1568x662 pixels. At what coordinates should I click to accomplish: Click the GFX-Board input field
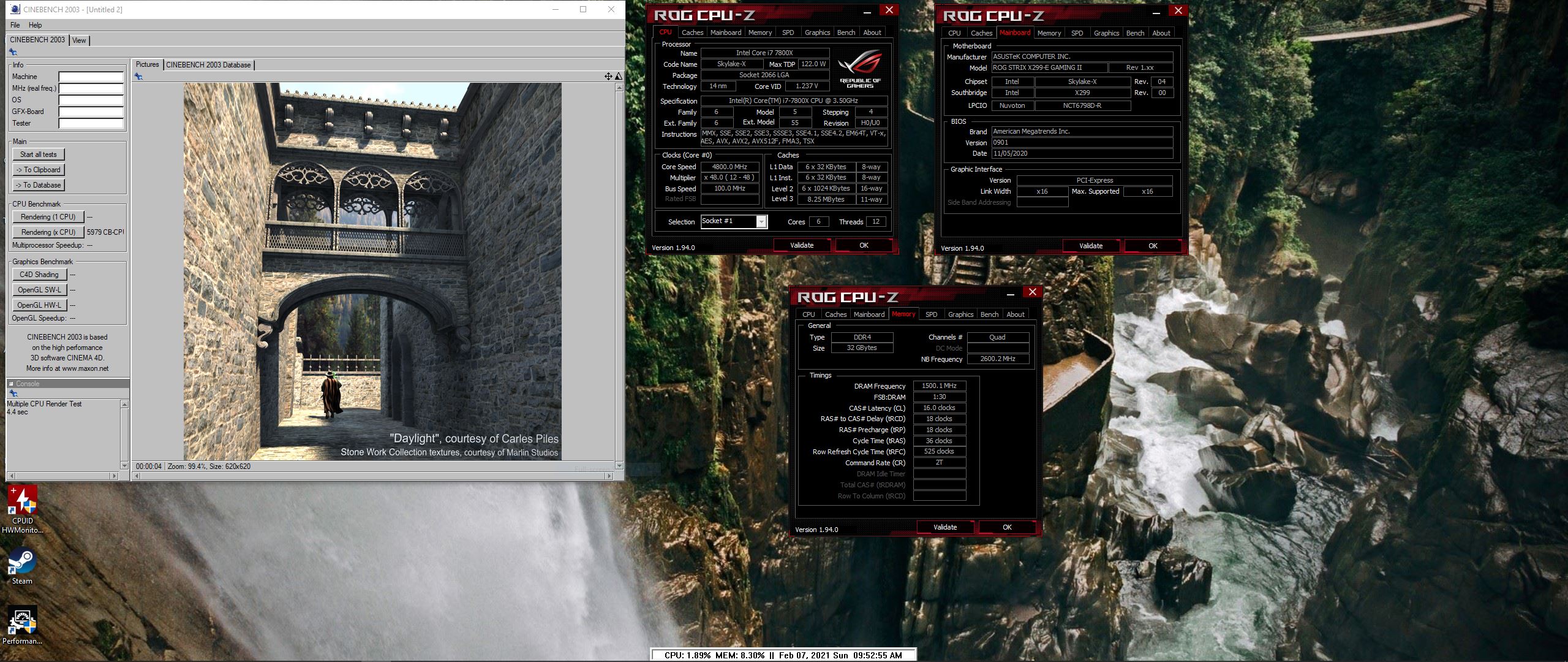point(91,112)
